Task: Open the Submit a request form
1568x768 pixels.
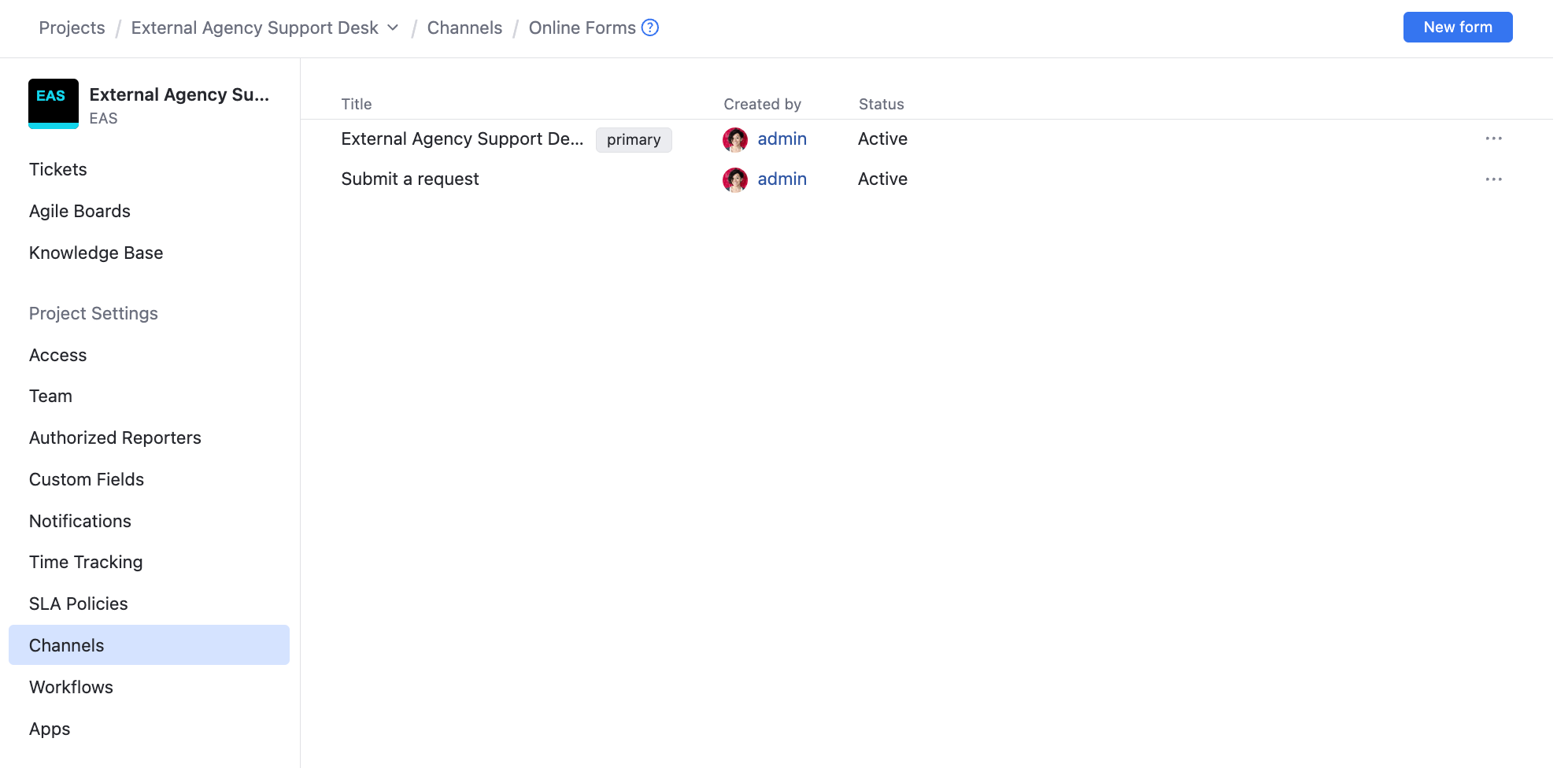Action: 409,179
